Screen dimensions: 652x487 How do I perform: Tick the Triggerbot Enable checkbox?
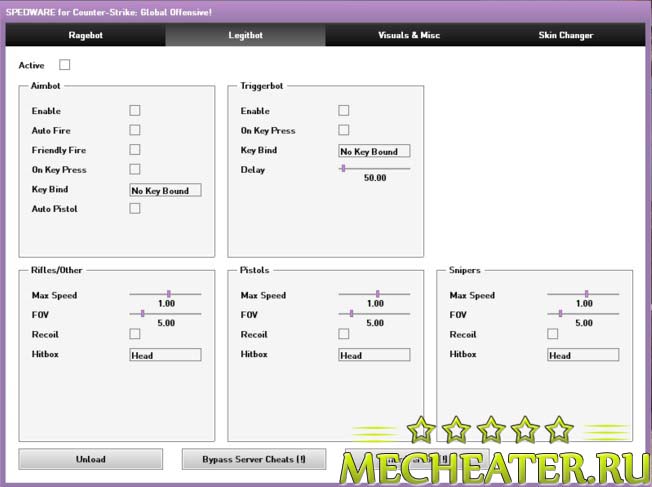click(343, 110)
